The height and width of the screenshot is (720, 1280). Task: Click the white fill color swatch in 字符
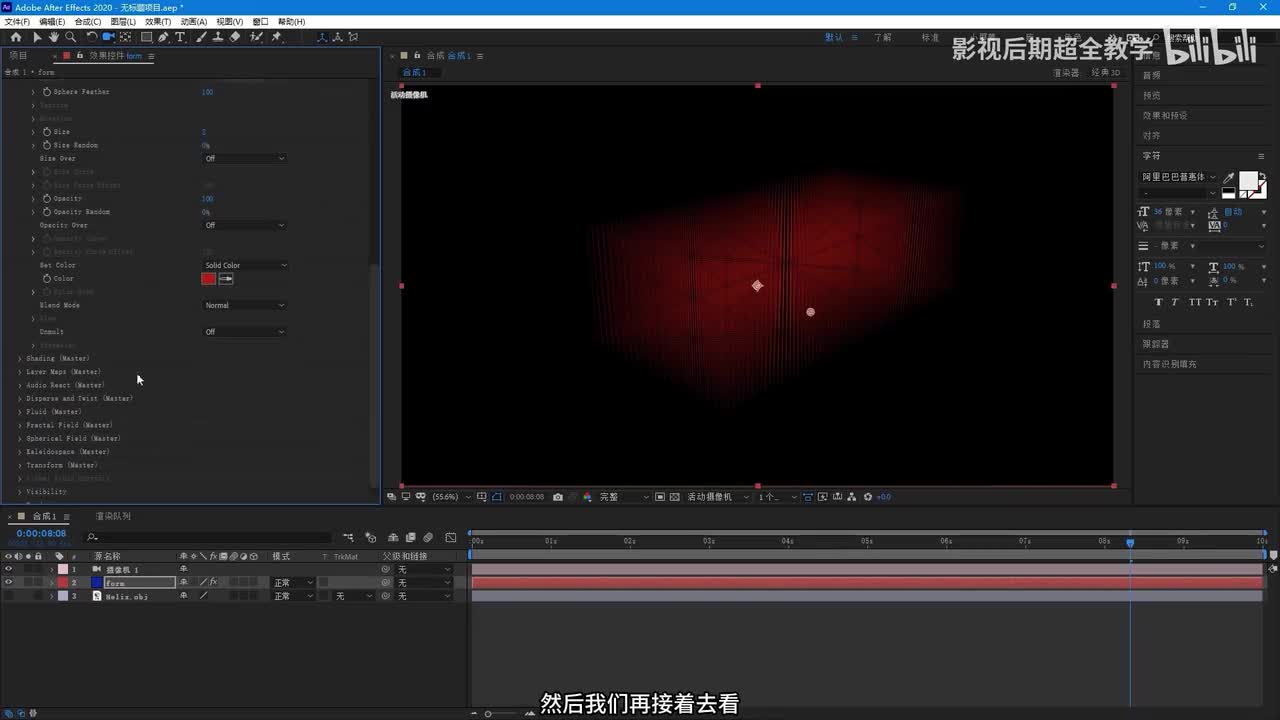1248,181
